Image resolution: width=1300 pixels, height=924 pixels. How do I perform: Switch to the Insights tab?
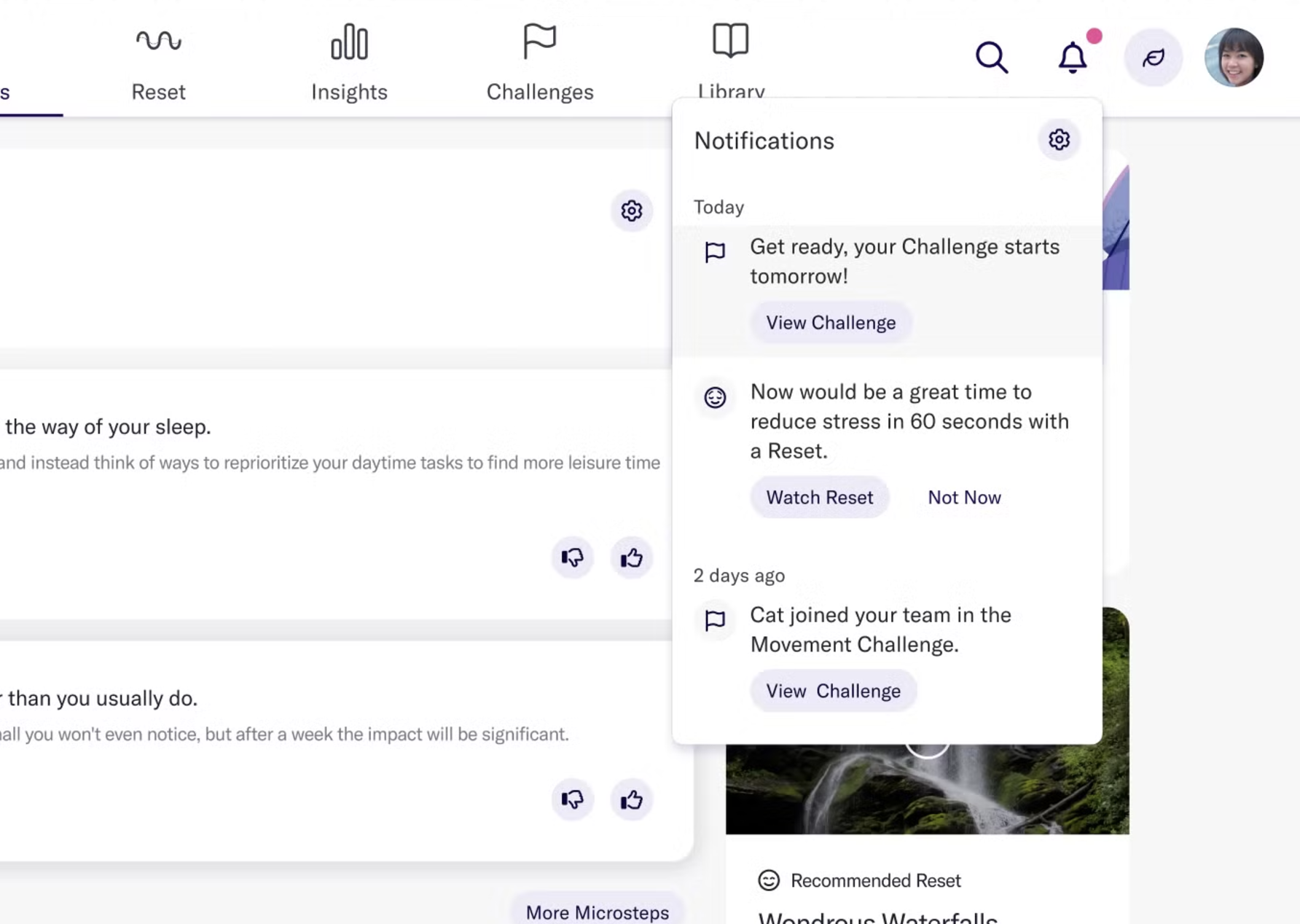click(349, 64)
